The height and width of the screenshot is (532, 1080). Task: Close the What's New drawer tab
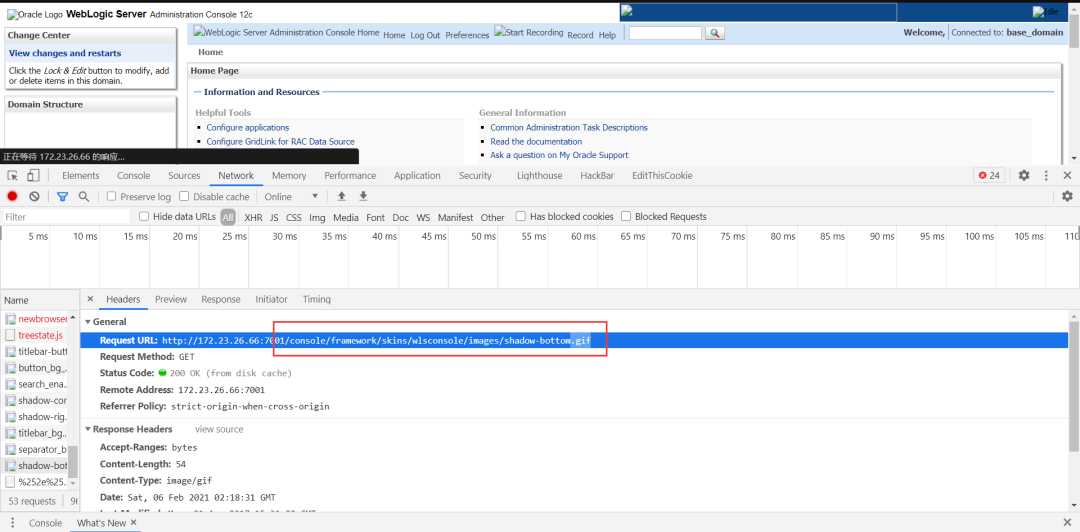click(x=134, y=523)
